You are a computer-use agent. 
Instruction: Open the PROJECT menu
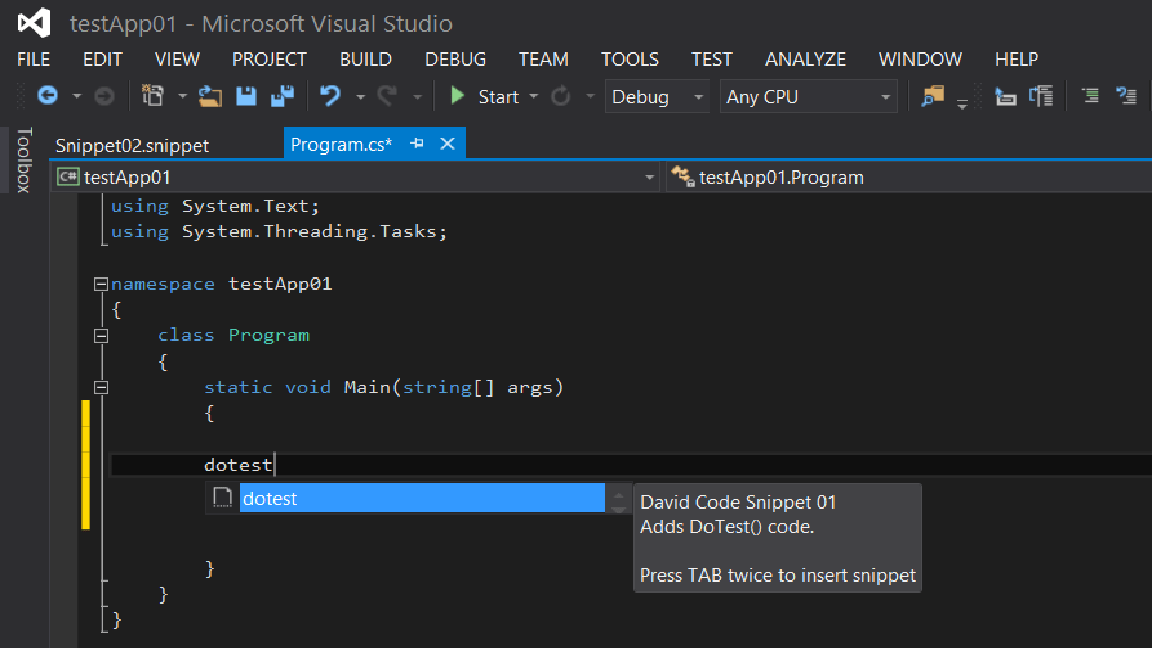(269, 59)
